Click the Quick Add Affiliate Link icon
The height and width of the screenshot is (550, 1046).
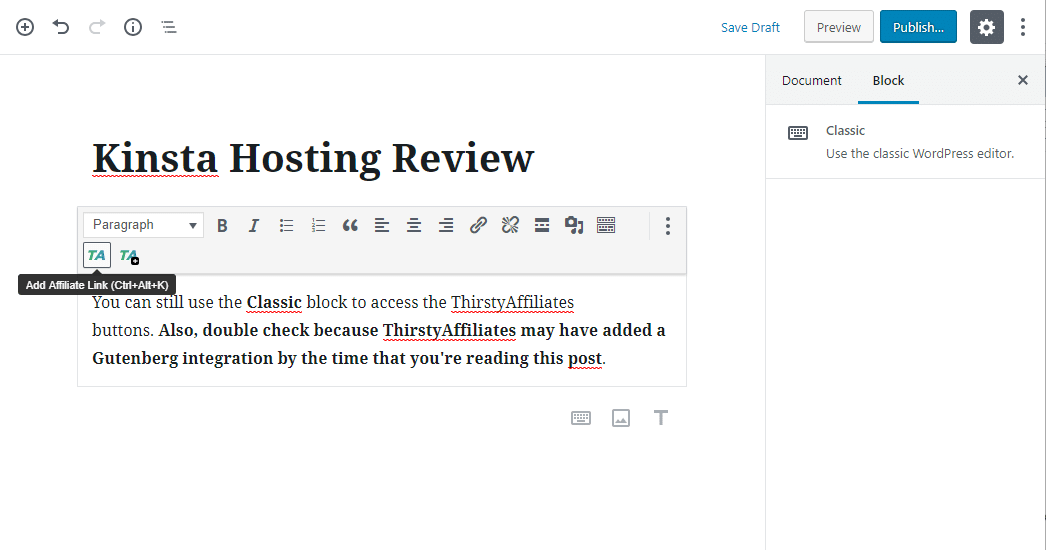pyautogui.click(x=129, y=256)
